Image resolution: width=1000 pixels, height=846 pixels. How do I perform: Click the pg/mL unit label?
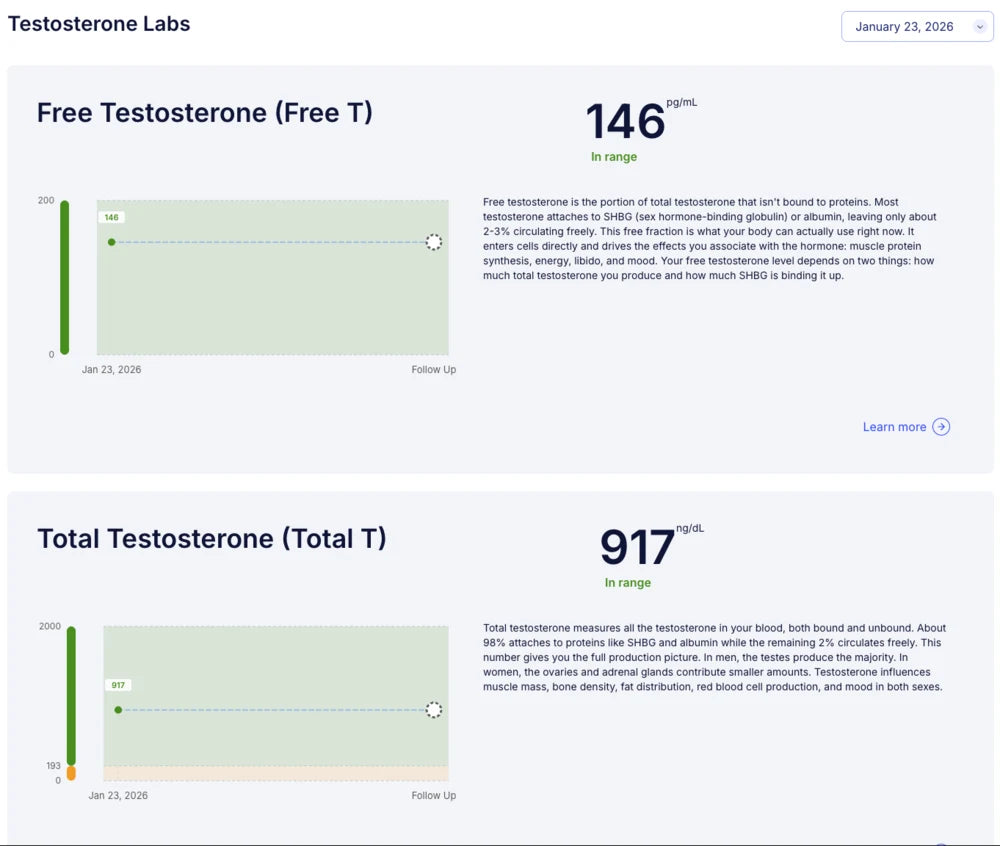682,102
